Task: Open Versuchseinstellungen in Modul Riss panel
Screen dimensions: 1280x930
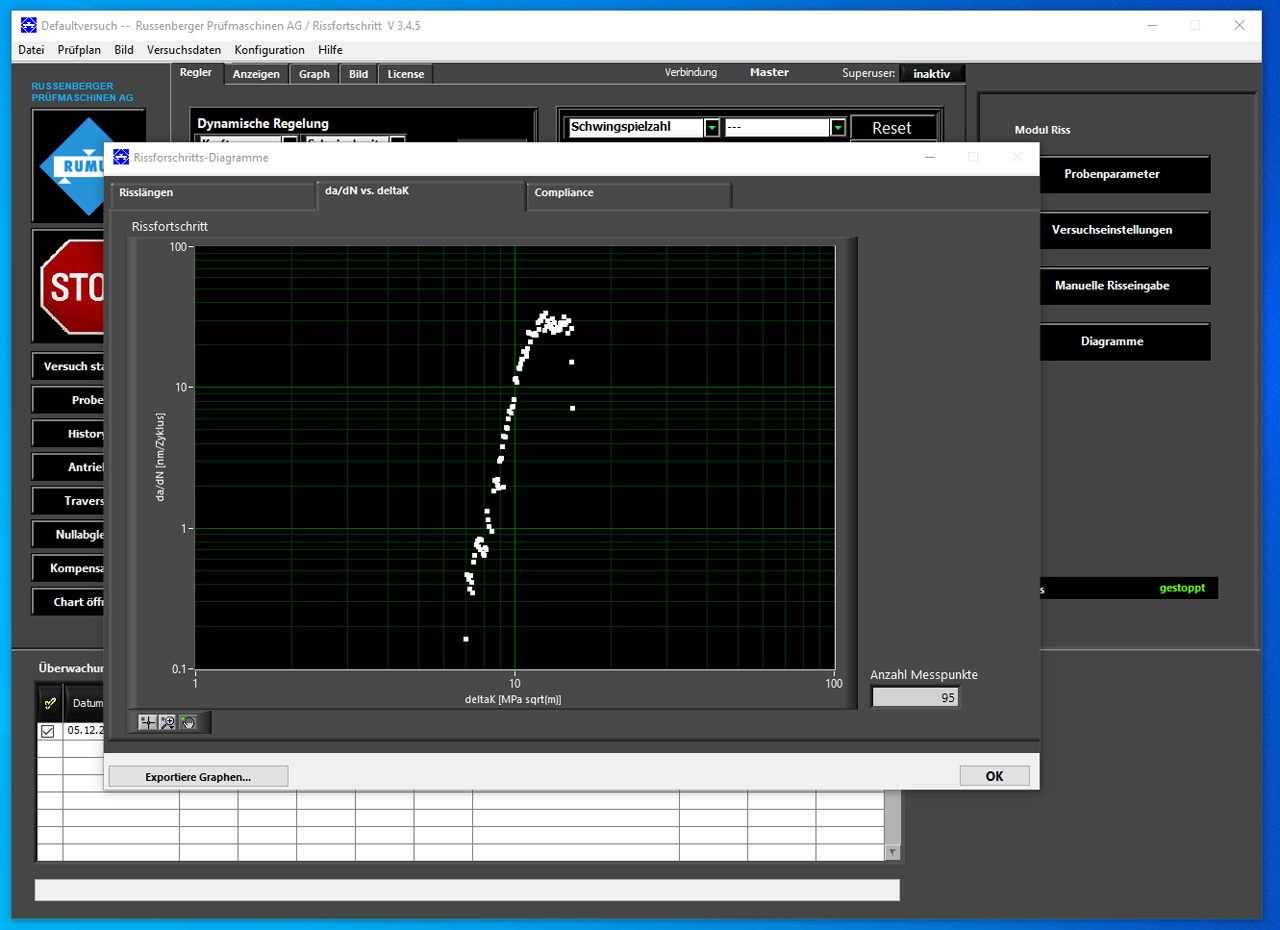Action: tap(1125, 230)
